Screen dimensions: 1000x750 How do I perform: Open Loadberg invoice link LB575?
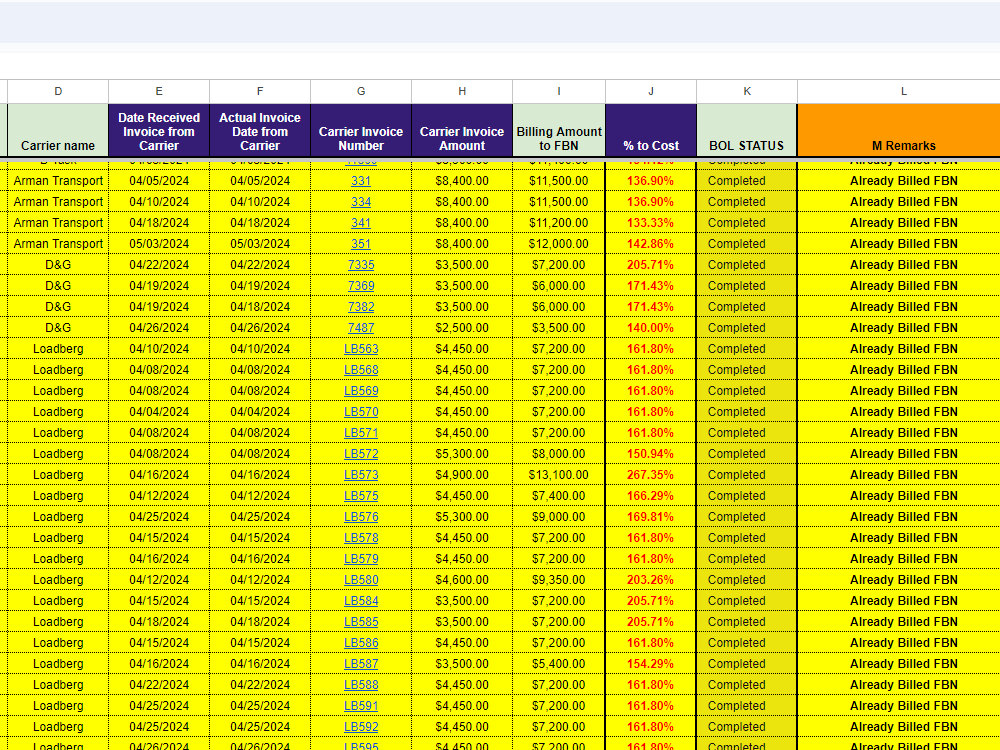pos(361,496)
